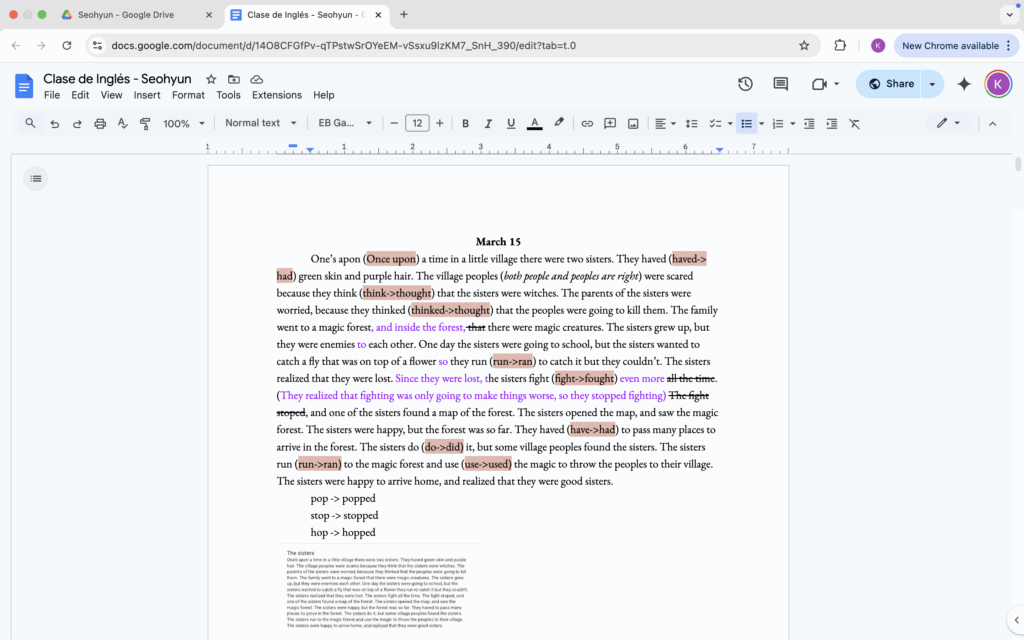This screenshot has width=1024, height=640.
Task: Open the Chrome profile K icon
Action: click(878, 46)
